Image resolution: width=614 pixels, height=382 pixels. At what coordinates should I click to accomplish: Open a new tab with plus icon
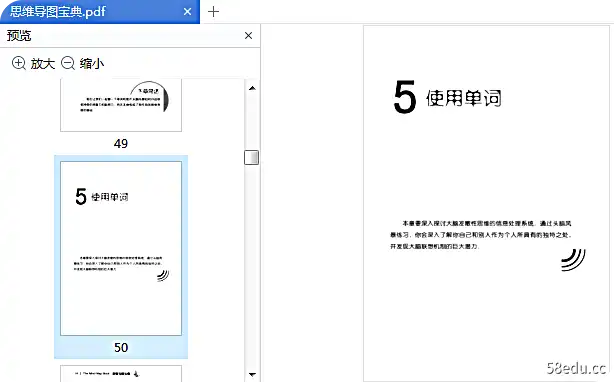[213, 12]
